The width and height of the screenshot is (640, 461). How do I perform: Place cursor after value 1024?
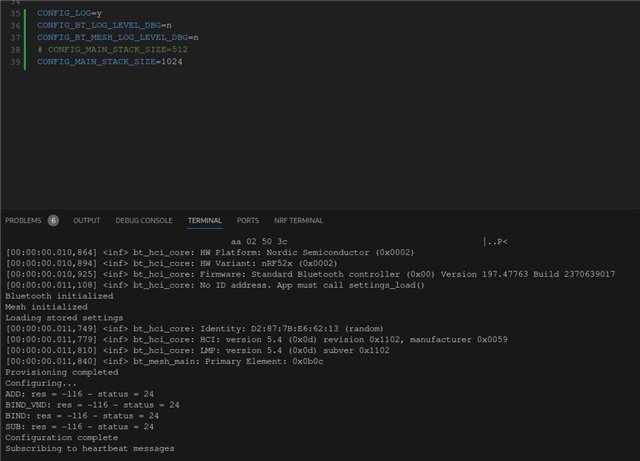[x=183, y=62]
